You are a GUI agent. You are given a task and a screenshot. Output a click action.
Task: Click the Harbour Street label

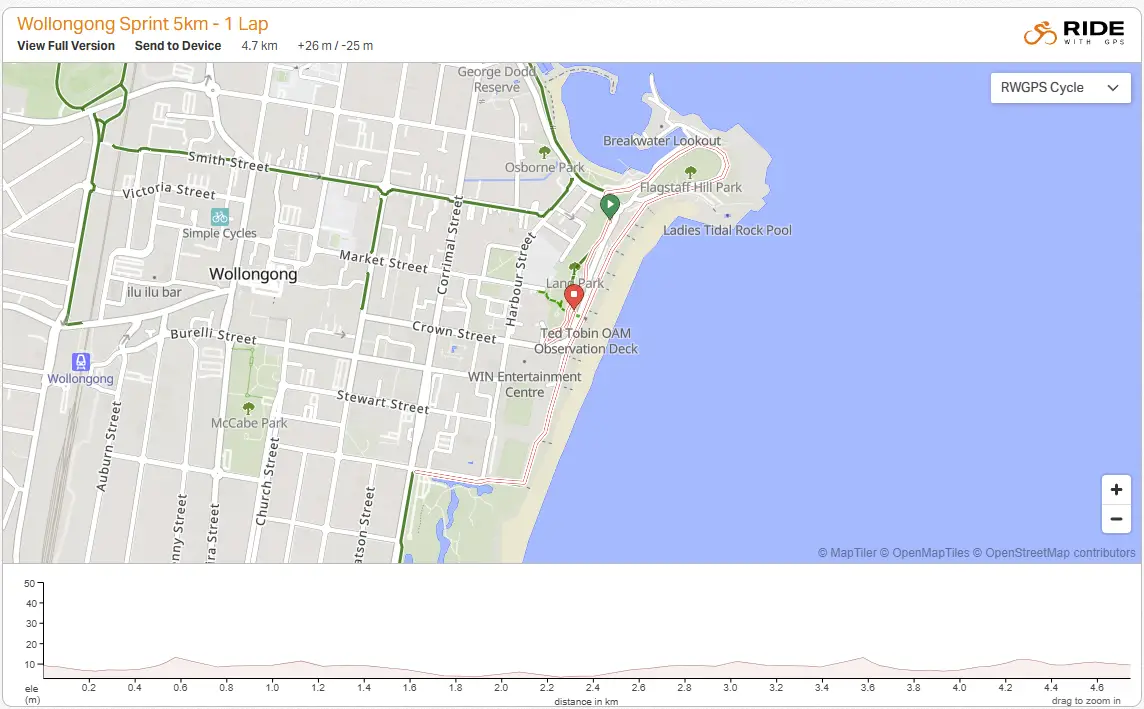point(520,279)
